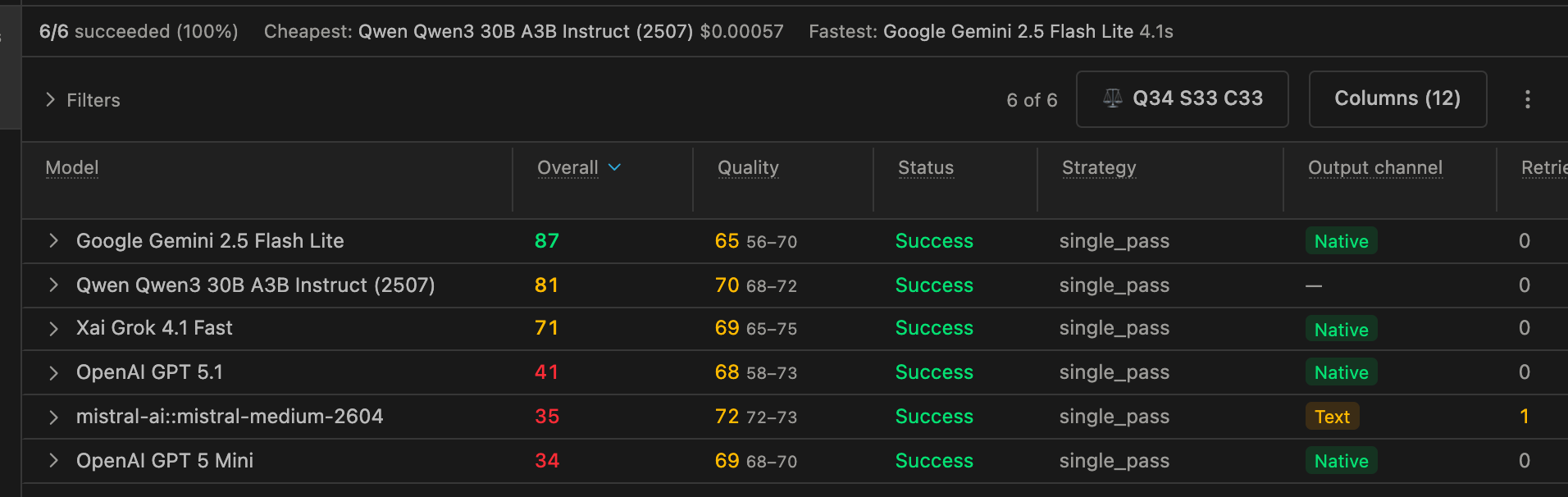Expand the Xai Grok 4.1 Fast row
The height and width of the screenshot is (497, 1568).
tap(53, 328)
